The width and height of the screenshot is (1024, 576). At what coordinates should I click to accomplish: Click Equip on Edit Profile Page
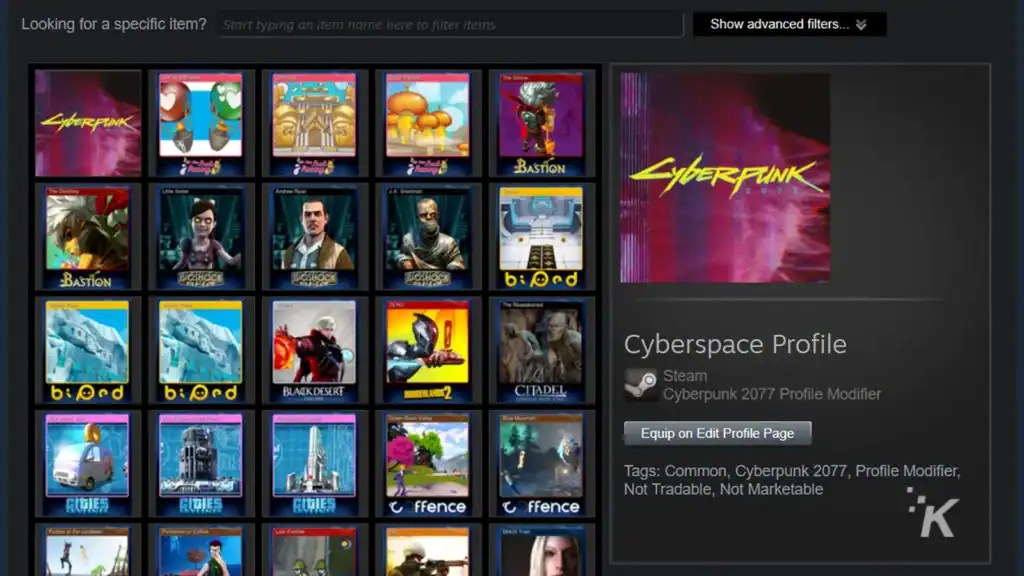[717, 433]
